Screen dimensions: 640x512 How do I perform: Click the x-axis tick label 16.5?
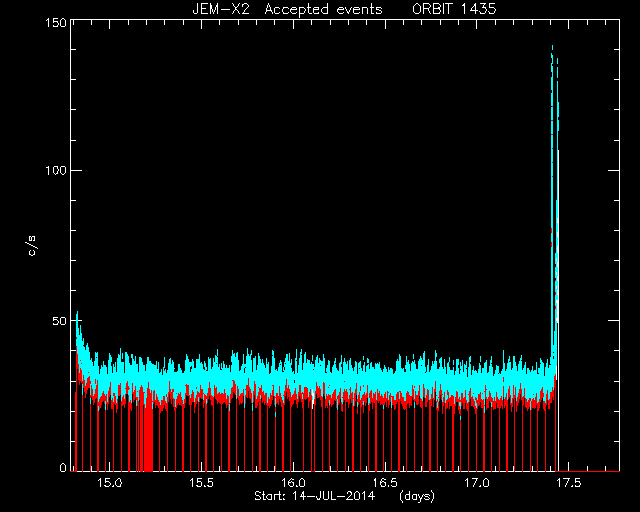coord(385,483)
